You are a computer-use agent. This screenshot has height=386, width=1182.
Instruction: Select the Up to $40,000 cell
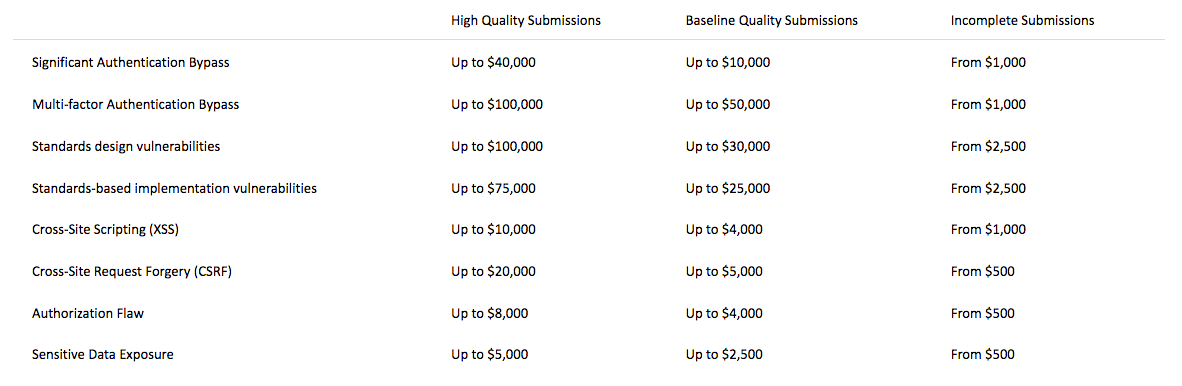coord(493,63)
